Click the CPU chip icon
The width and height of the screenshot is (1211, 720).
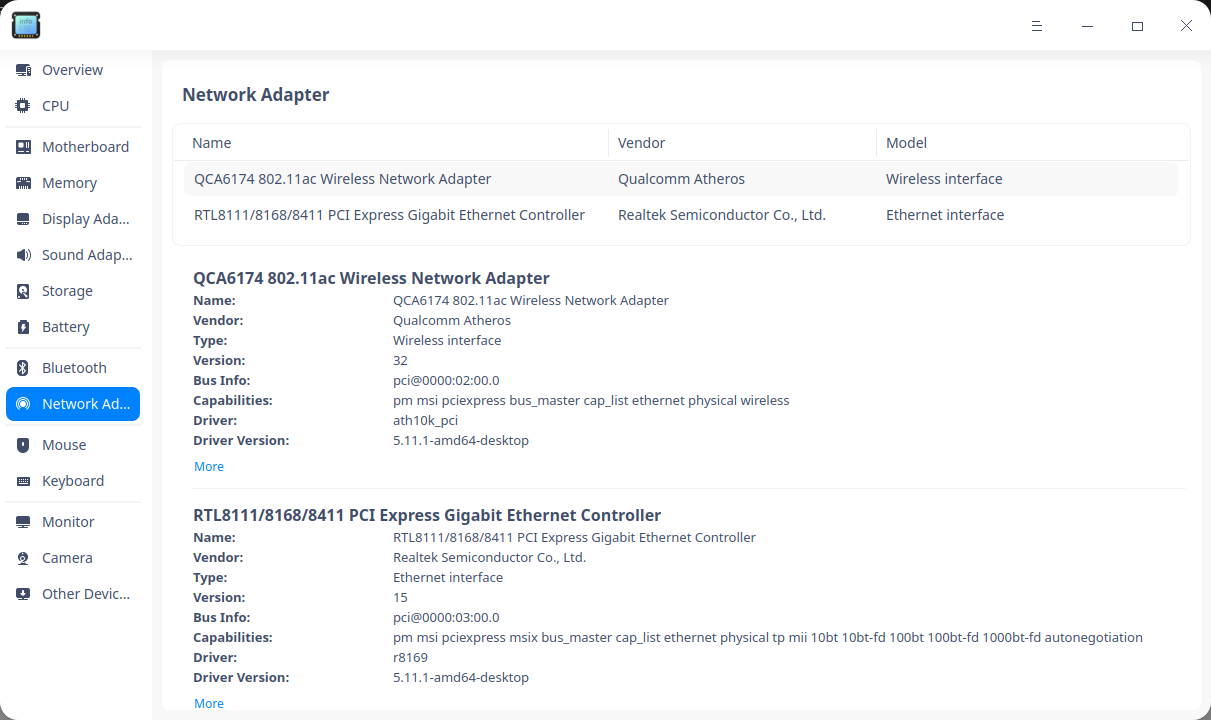[23, 106]
